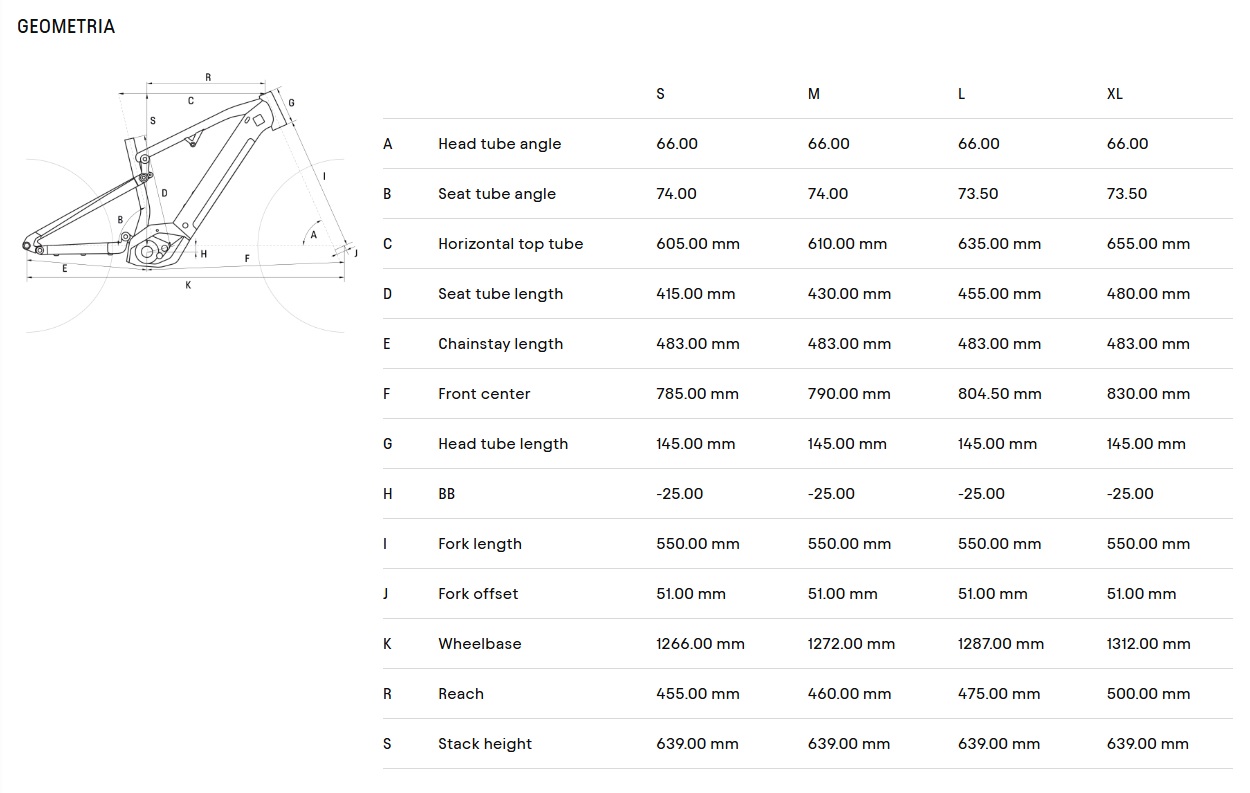Screen dimensions: 1250x793
Task: Click the Chainstay length label
Action: 500,344
